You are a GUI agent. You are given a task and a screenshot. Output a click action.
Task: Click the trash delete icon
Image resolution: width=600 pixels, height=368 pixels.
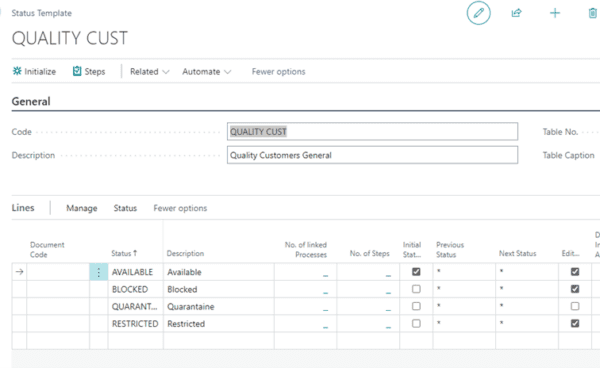592,13
